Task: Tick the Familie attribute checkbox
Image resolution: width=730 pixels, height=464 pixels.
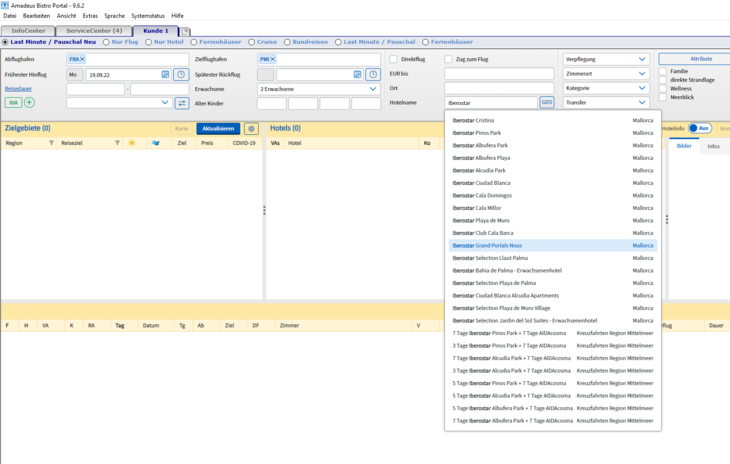Action: [662, 71]
